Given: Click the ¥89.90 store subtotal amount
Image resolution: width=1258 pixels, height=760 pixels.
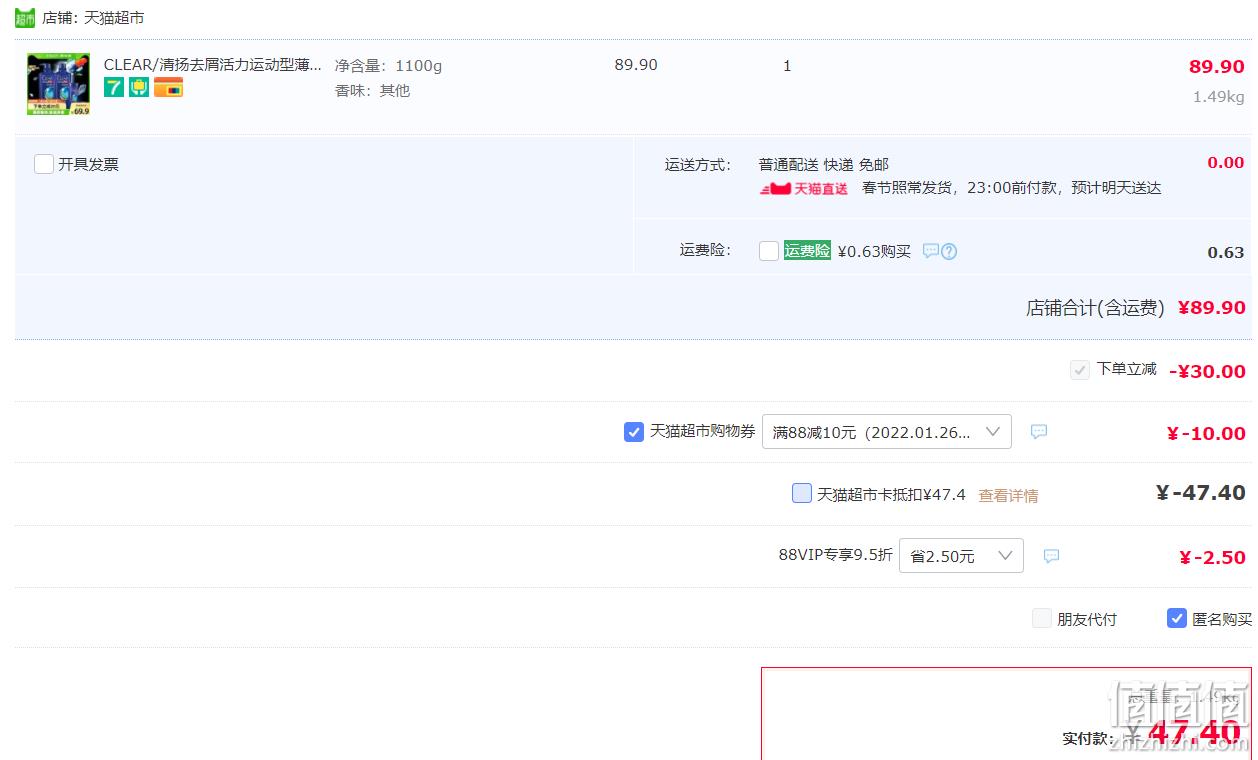Looking at the screenshot, I should 1211,308.
